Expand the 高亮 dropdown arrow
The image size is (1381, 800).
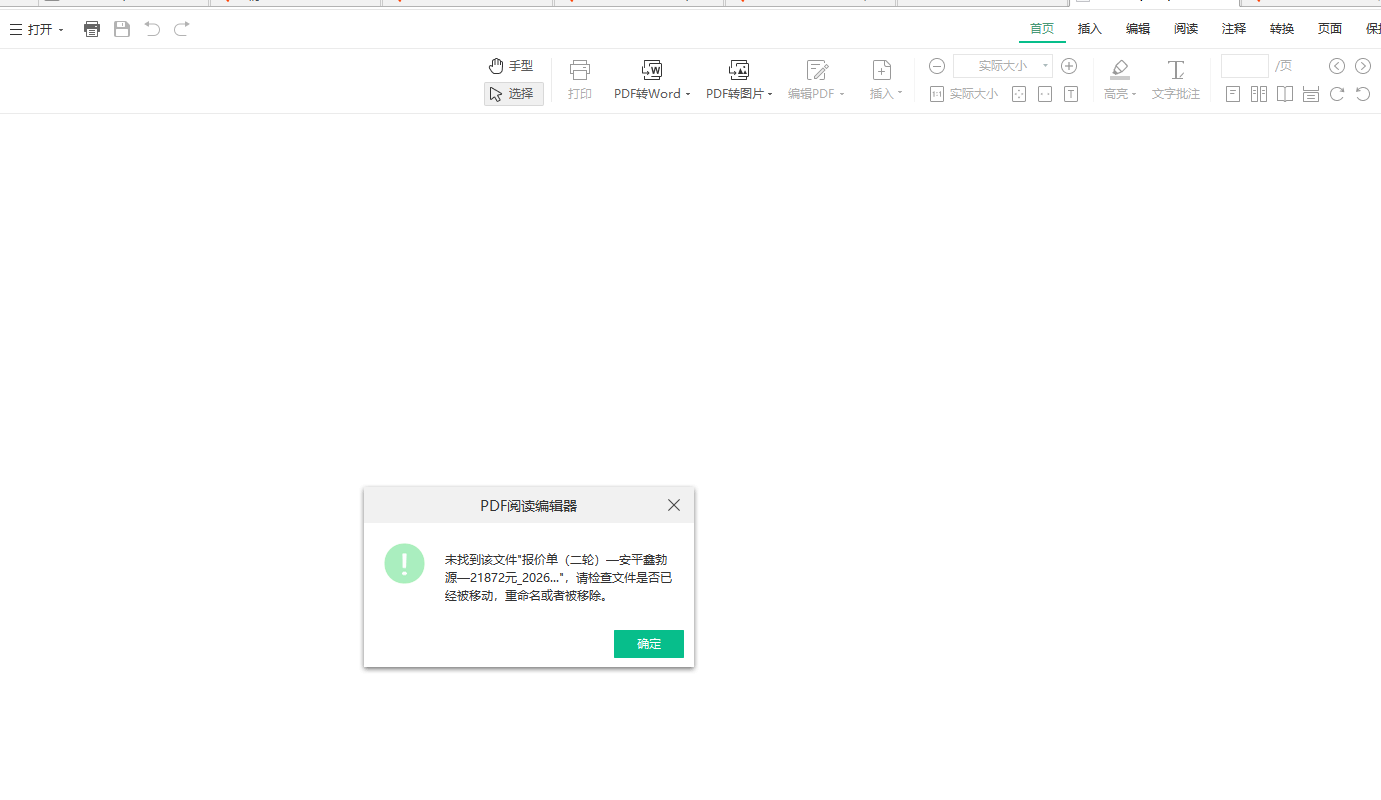[1134, 95]
